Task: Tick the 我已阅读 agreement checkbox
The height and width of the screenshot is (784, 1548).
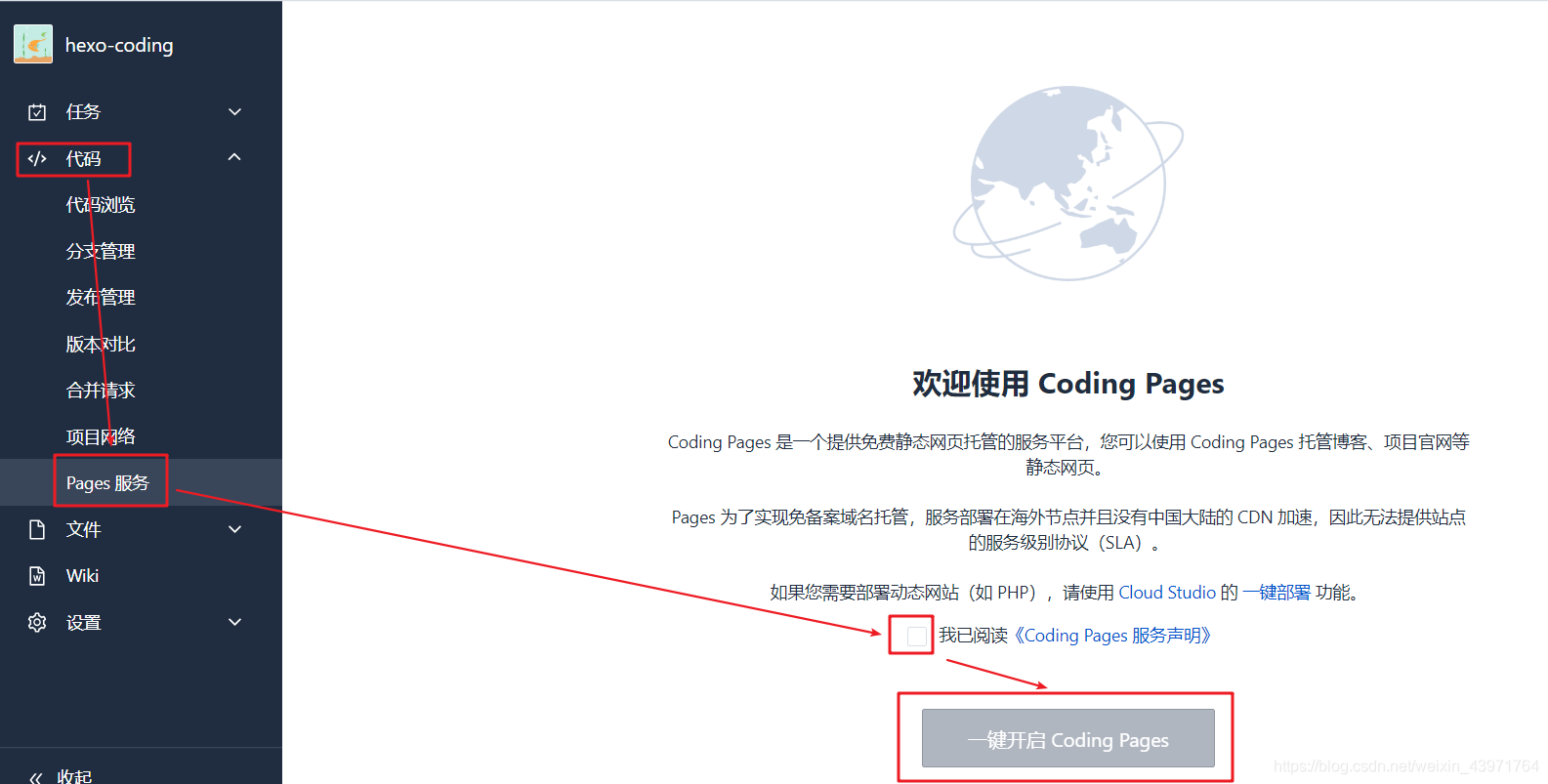Action: [917, 637]
